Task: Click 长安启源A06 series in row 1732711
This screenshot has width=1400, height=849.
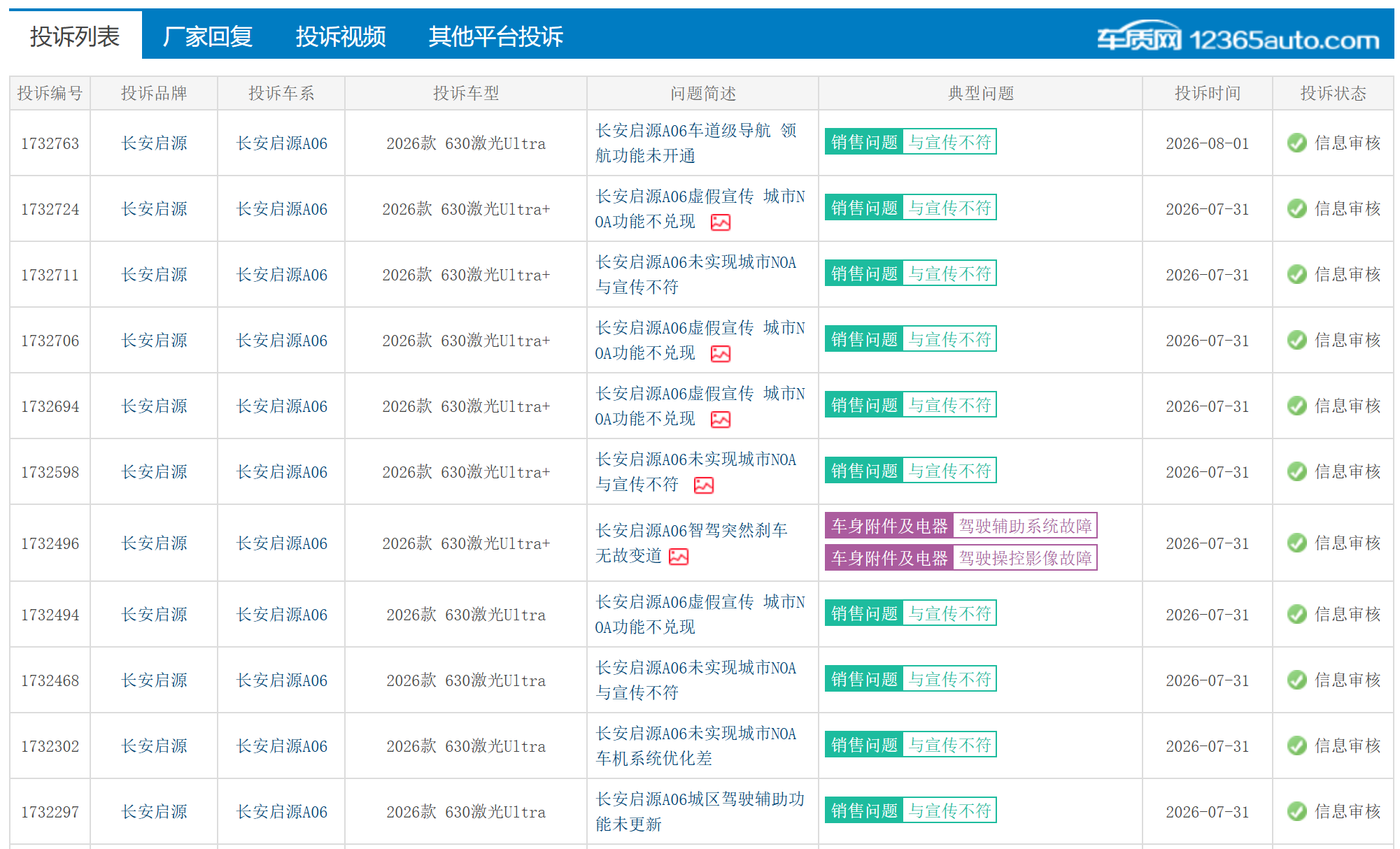Action: tap(281, 275)
